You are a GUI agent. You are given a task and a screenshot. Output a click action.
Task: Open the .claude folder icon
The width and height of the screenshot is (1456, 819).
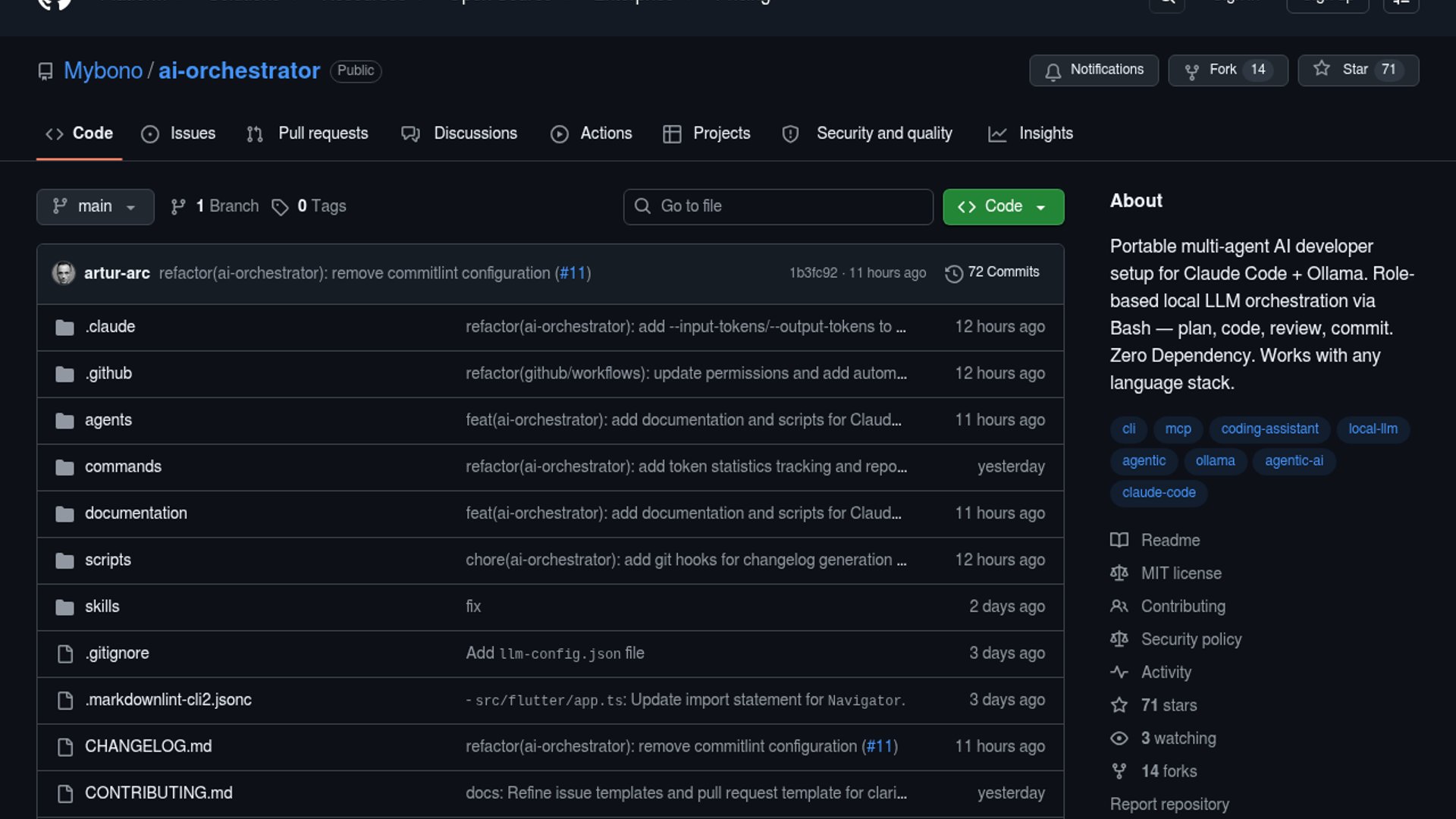65,328
